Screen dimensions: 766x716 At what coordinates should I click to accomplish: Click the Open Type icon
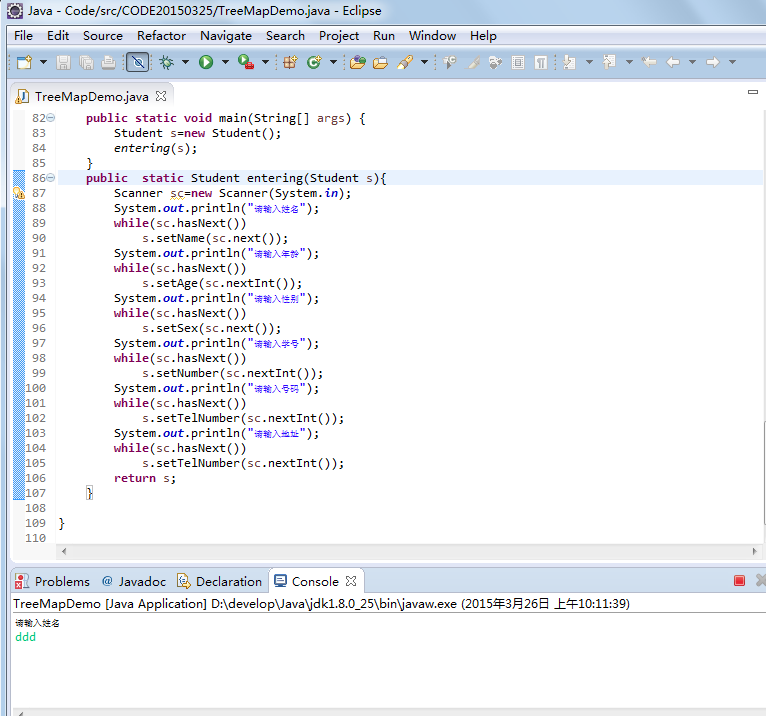pyautogui.click(x=358, y=63)
